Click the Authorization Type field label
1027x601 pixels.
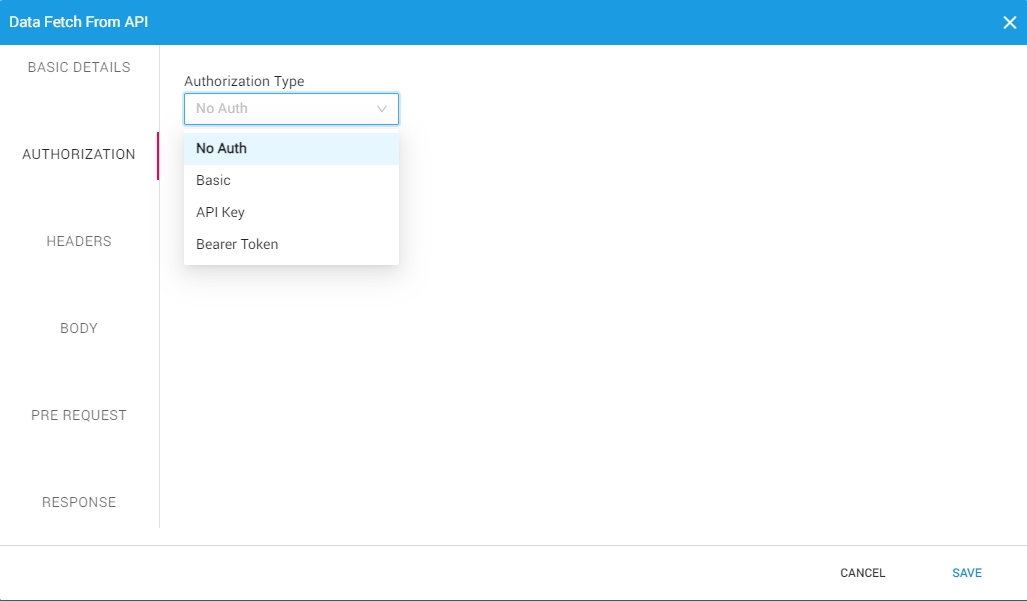pos(244,82)
